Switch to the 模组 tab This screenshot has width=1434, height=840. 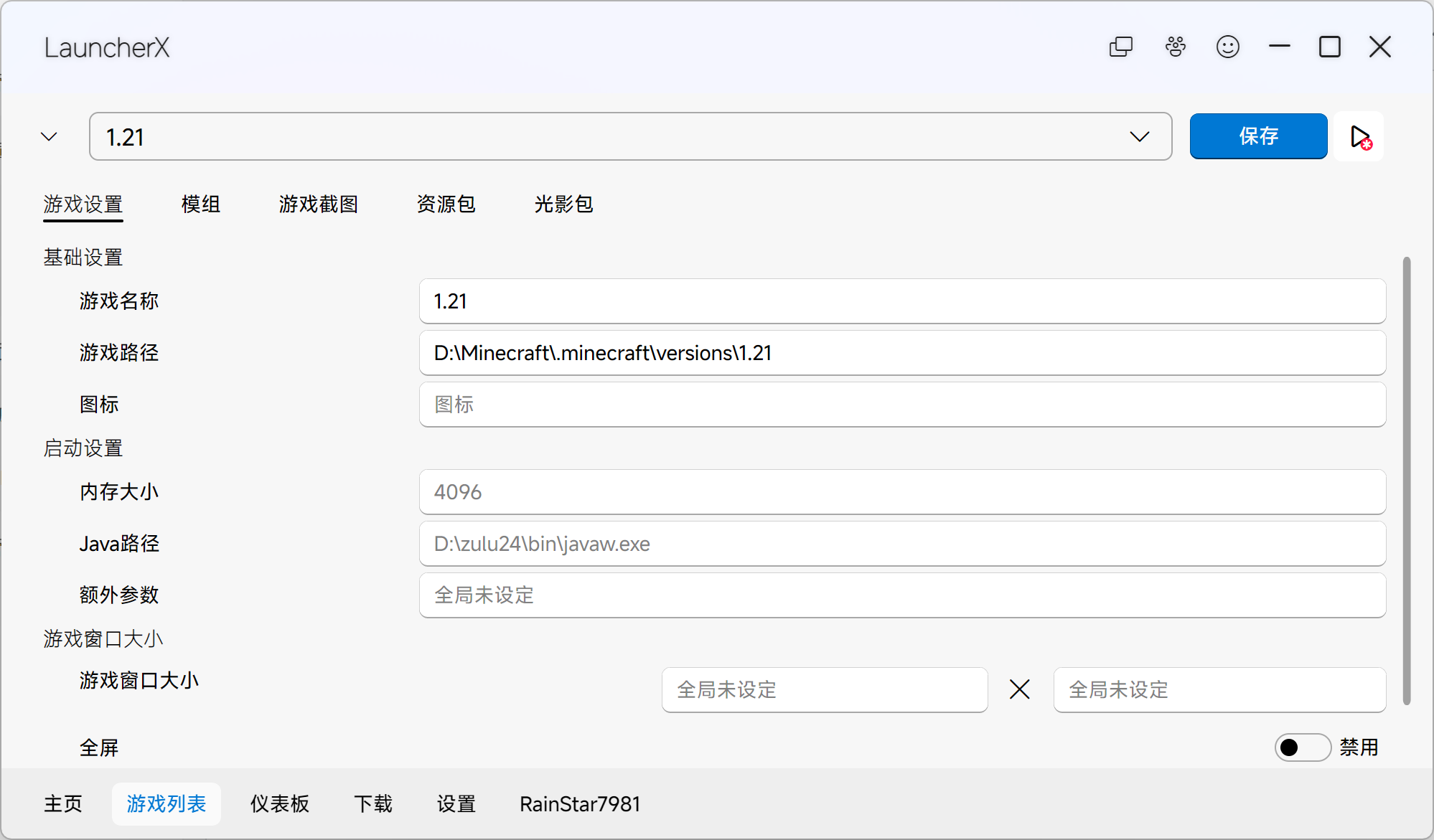(x=201, y=204)
